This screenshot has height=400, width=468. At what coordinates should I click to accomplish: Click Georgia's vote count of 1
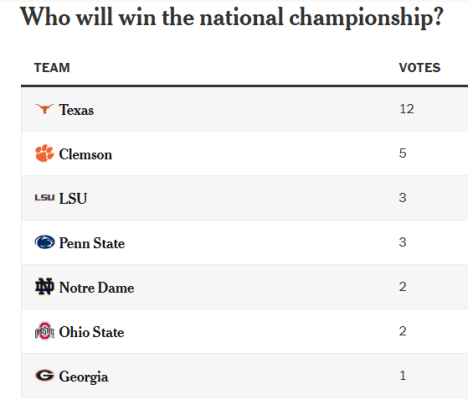(x=403, y=376)
